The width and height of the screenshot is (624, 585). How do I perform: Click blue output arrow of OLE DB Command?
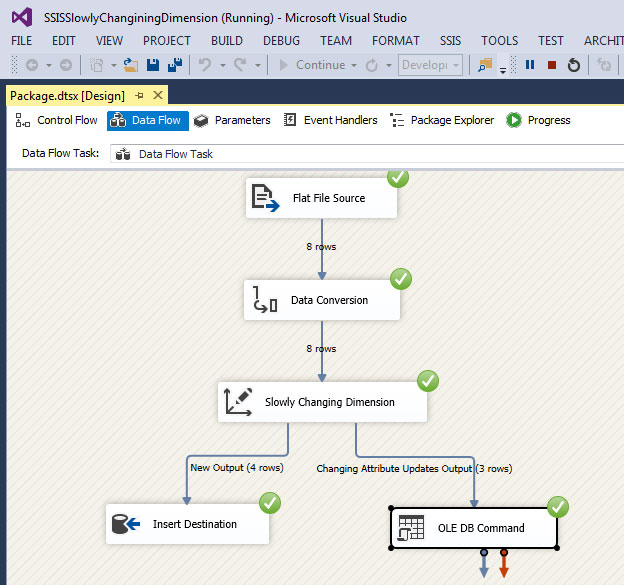point(484,564)
